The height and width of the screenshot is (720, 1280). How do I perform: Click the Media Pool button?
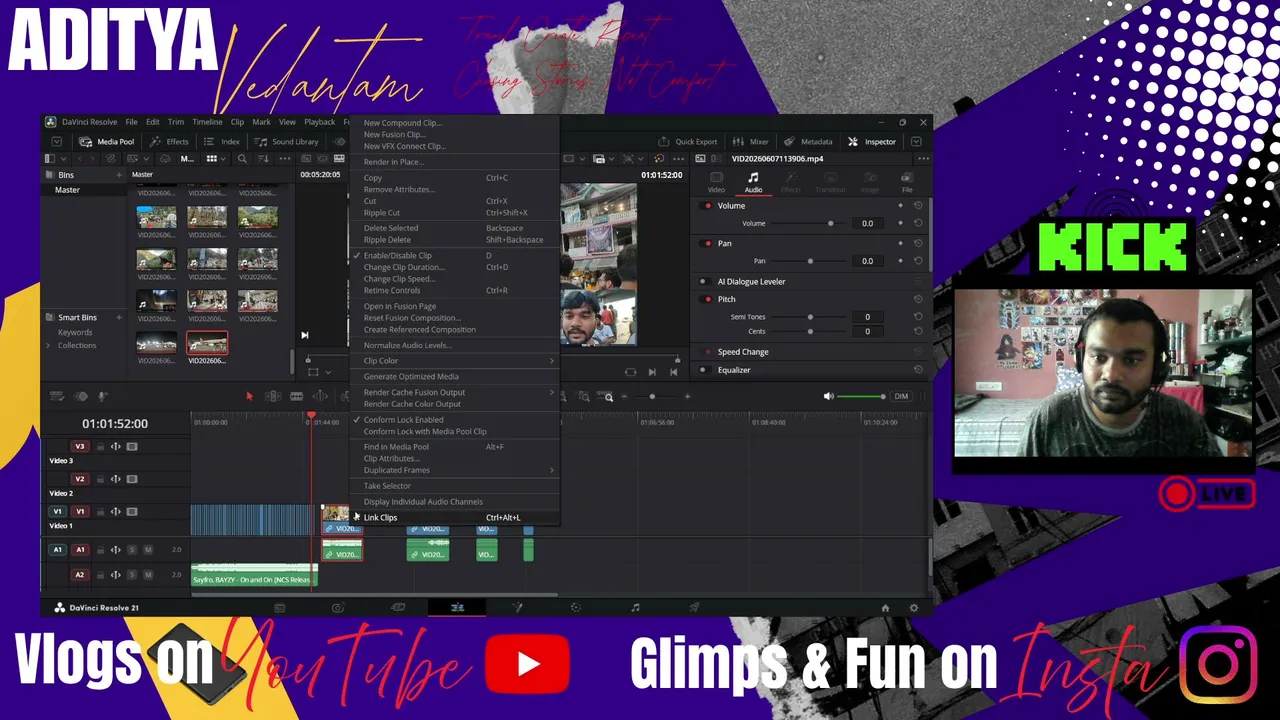click(x=107, y=142)
